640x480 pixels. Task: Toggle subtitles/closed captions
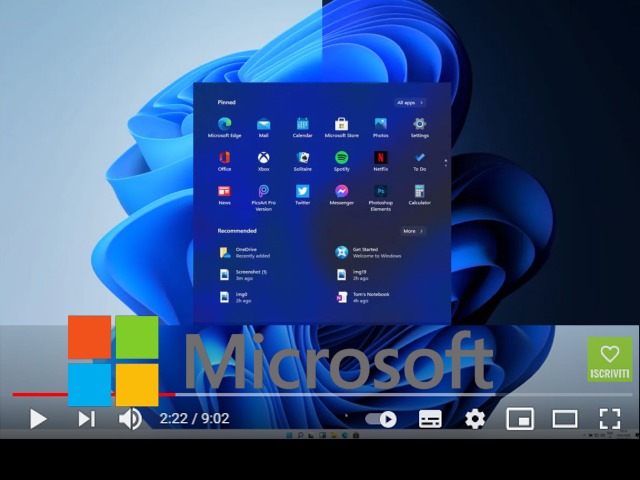click(430, 419)
